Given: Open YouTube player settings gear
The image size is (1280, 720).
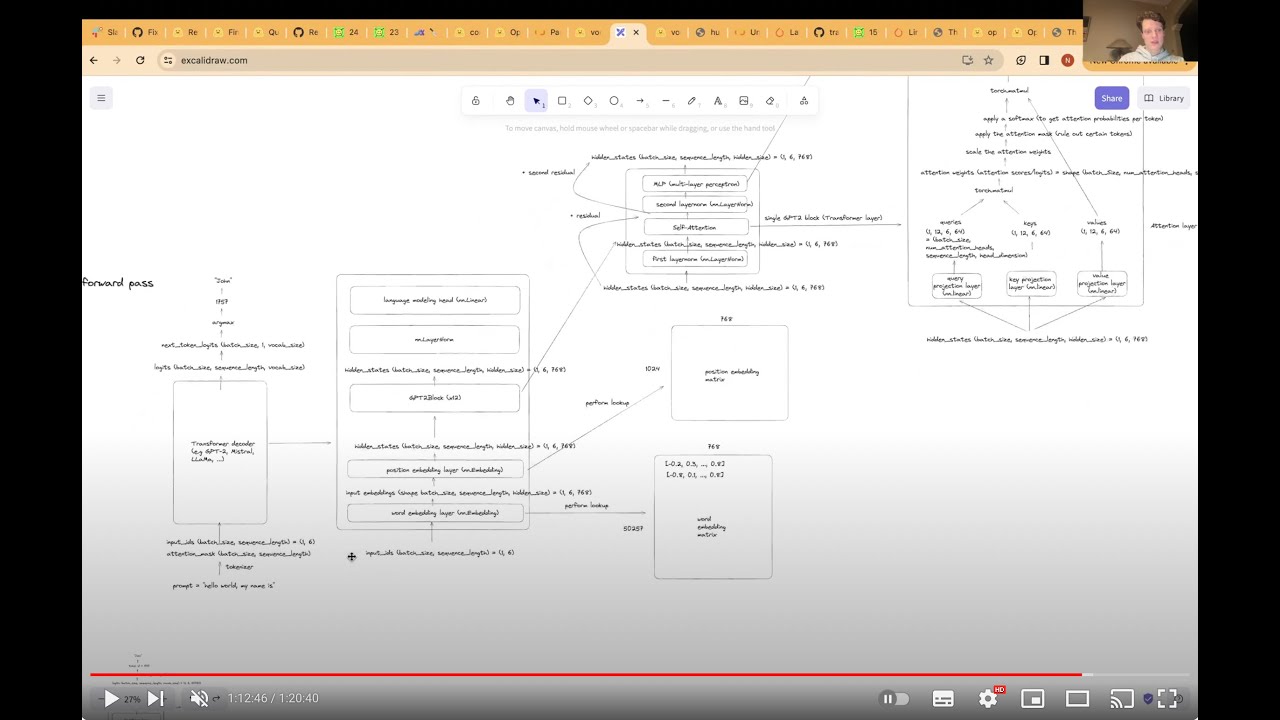Looking at the screenshot, I should point(988,699).
